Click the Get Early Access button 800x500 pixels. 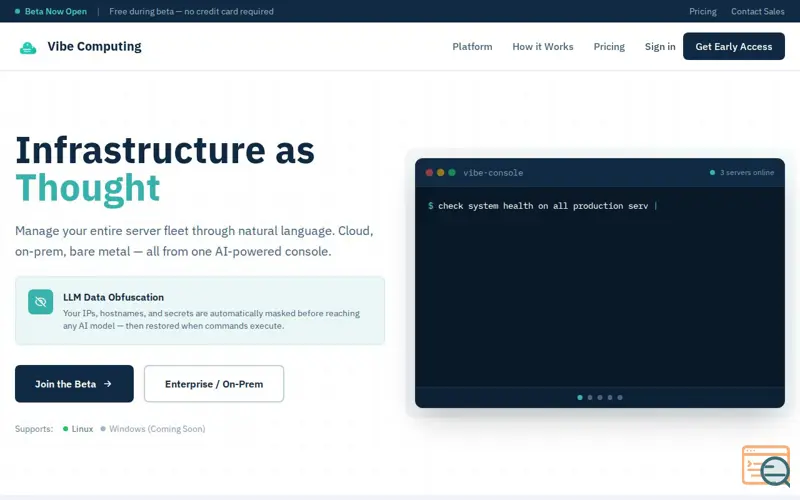click(x=734, y=46)
